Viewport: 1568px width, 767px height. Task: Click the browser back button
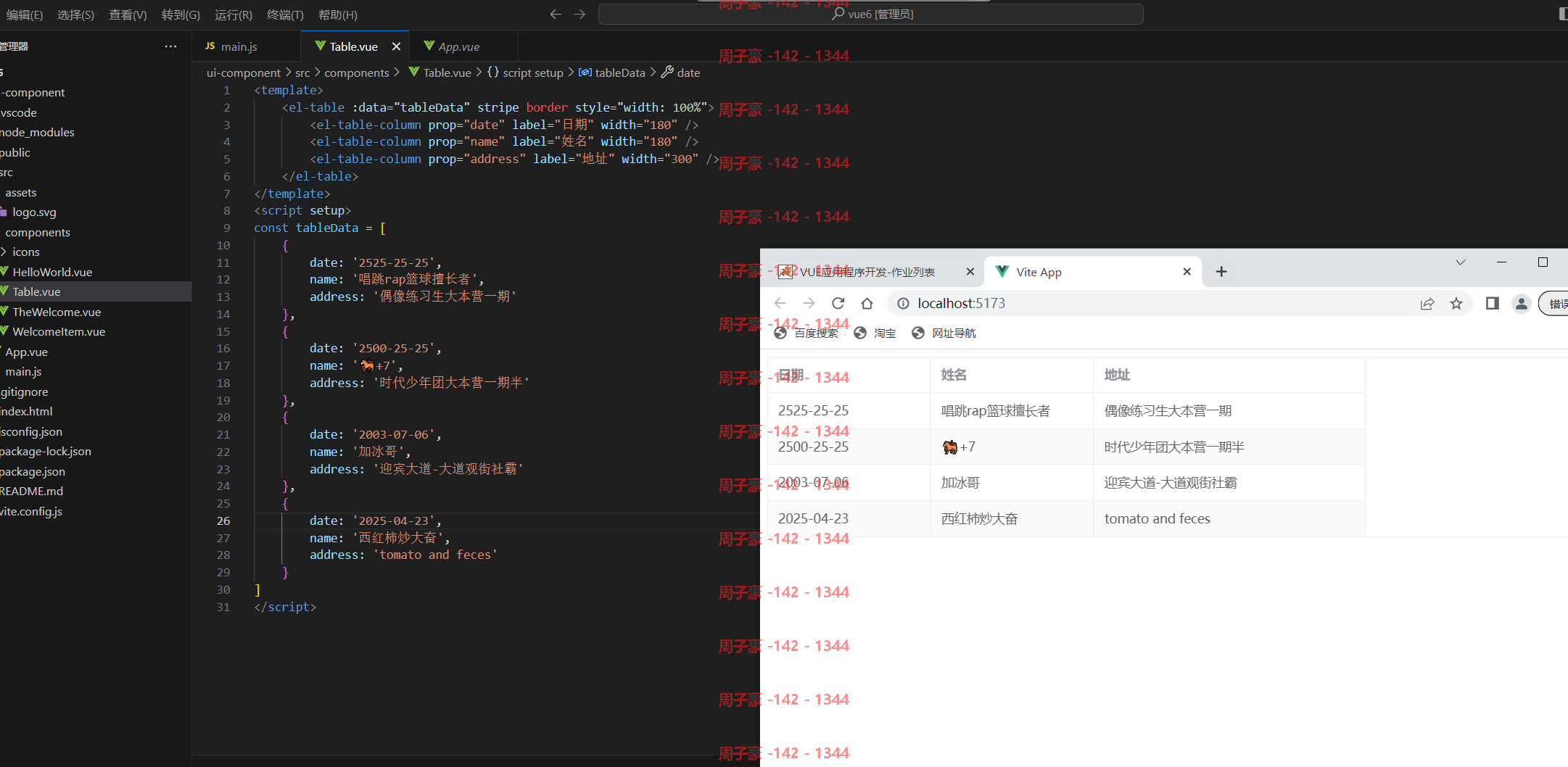[780, 304]
